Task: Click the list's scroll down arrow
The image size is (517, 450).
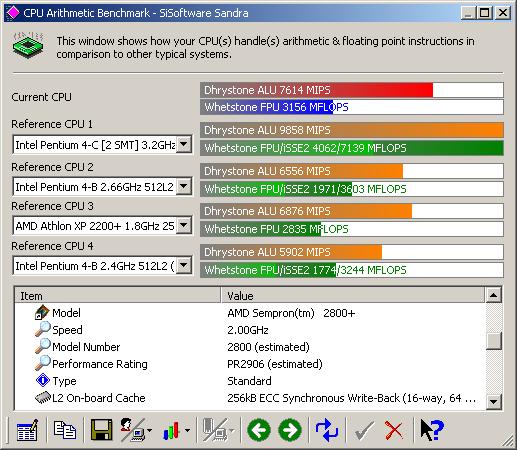Action: [x=494, y=401]
